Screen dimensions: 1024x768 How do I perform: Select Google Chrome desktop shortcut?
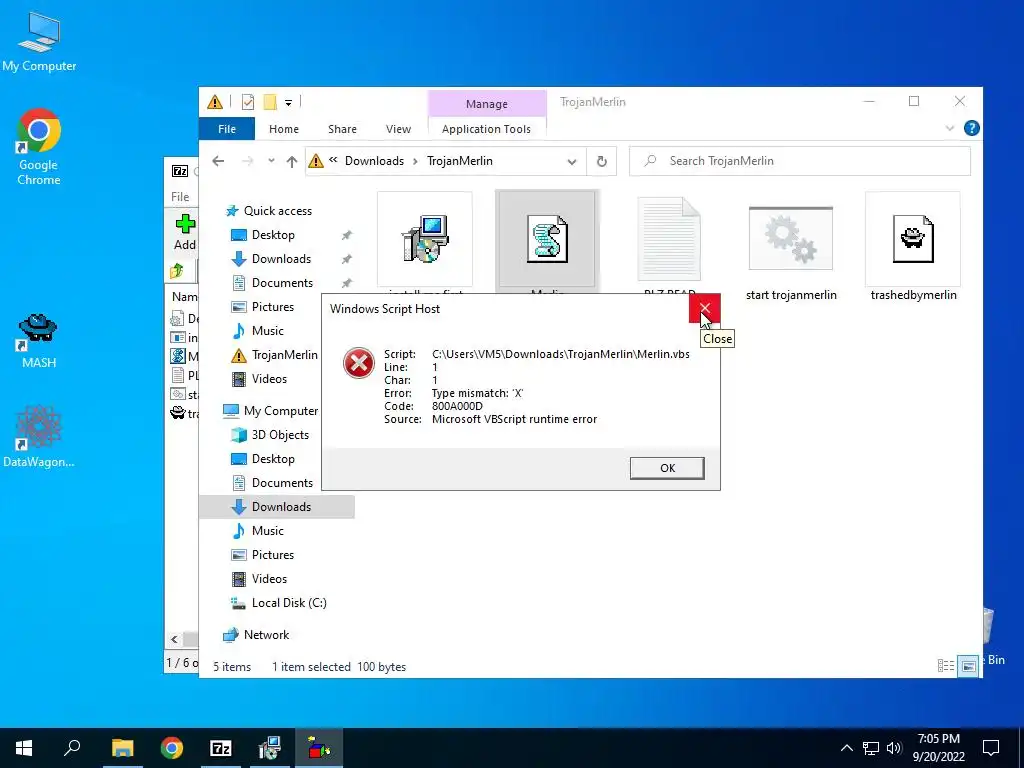point(39,147)
